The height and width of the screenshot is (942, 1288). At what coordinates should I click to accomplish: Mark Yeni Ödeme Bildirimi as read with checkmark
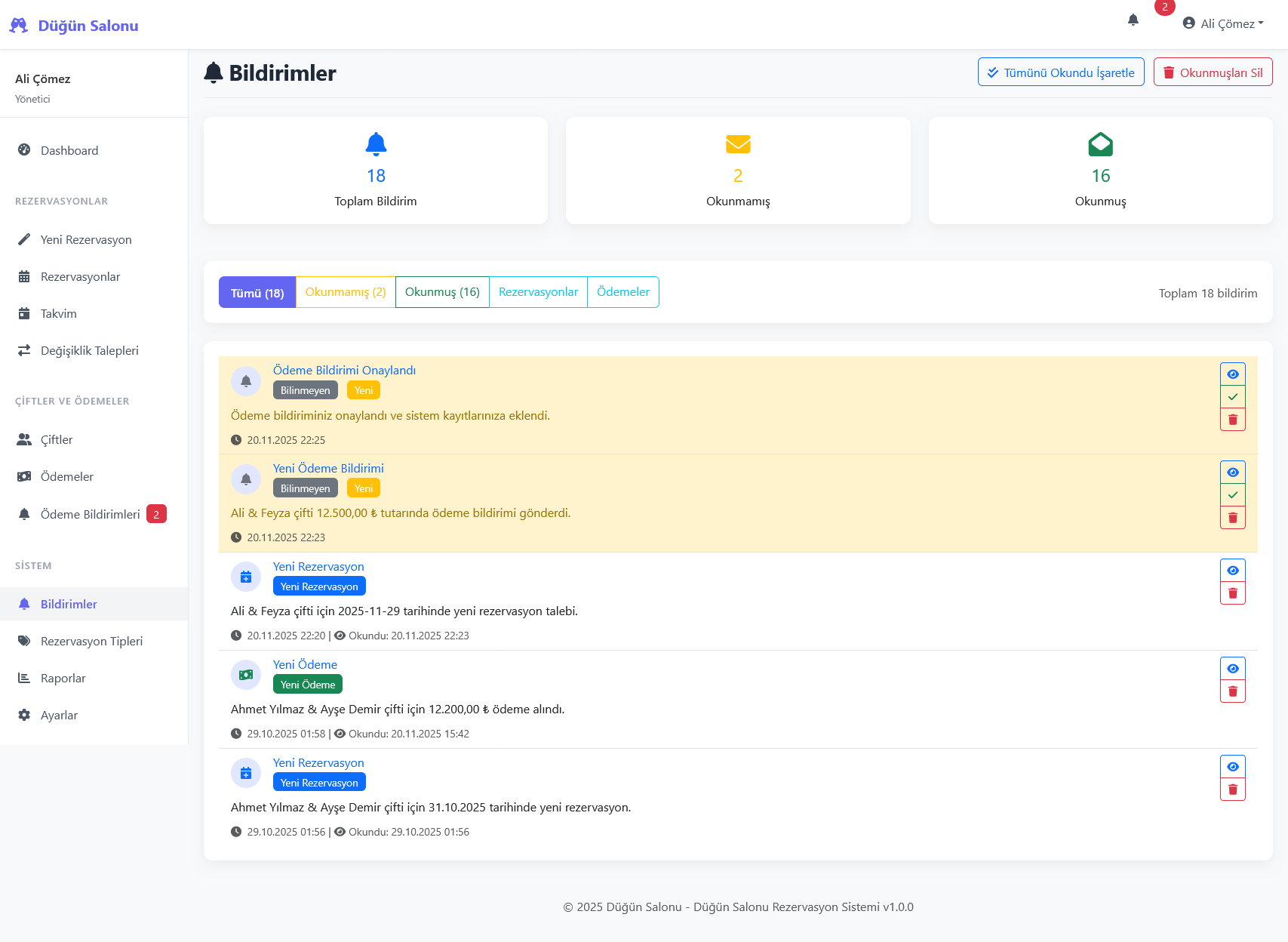1232,495
